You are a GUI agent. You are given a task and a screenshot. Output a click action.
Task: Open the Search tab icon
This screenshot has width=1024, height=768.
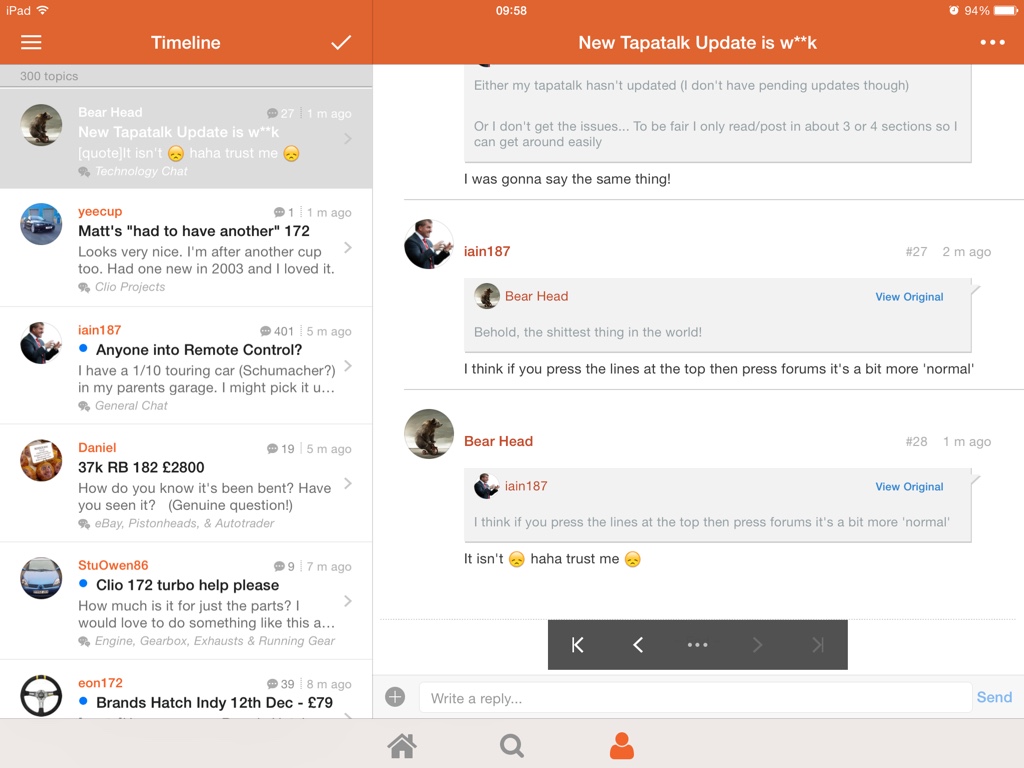point(512,746)
